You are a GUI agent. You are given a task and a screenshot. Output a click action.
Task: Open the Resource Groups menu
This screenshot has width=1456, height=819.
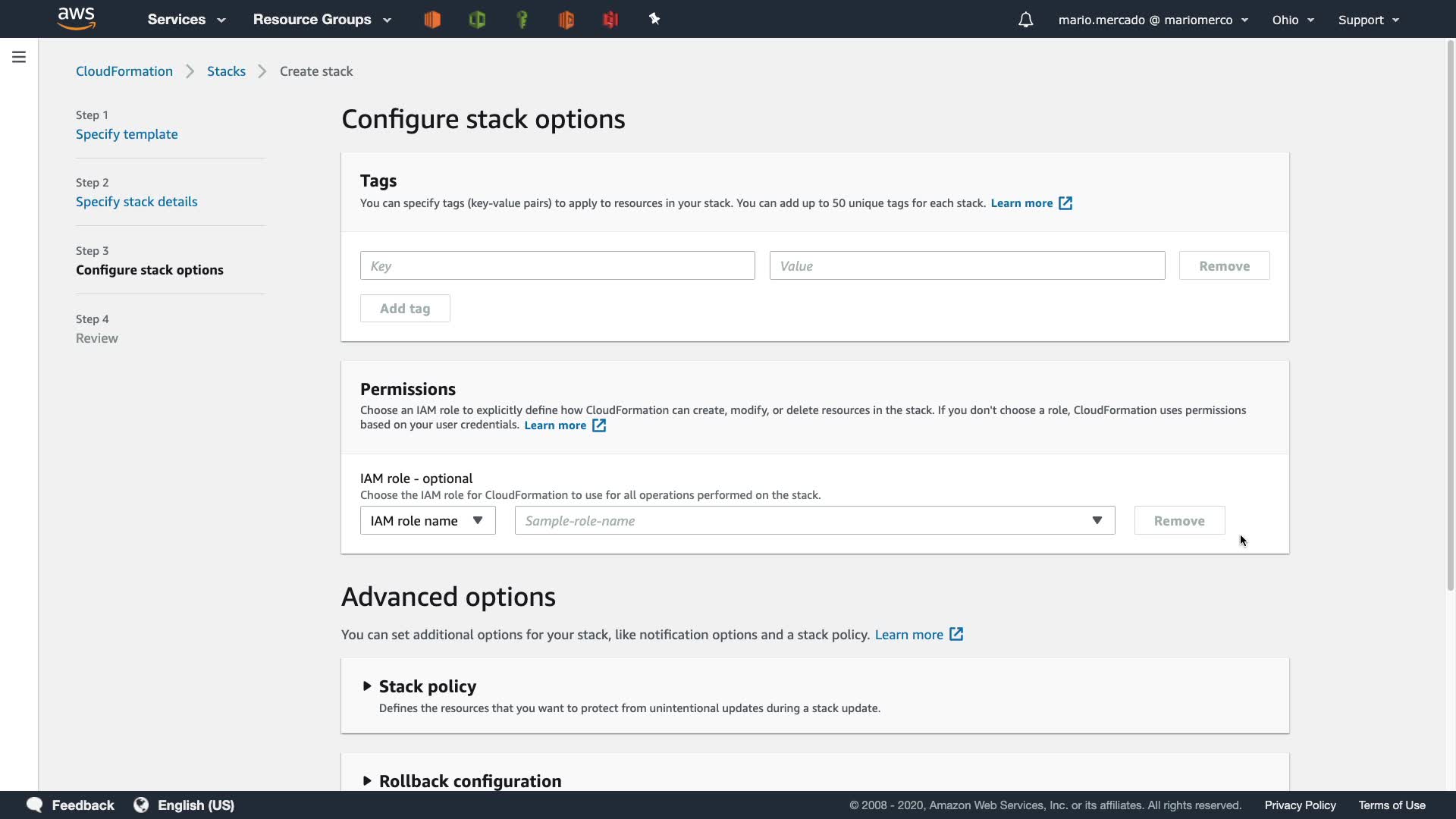(x=322, y=20)
